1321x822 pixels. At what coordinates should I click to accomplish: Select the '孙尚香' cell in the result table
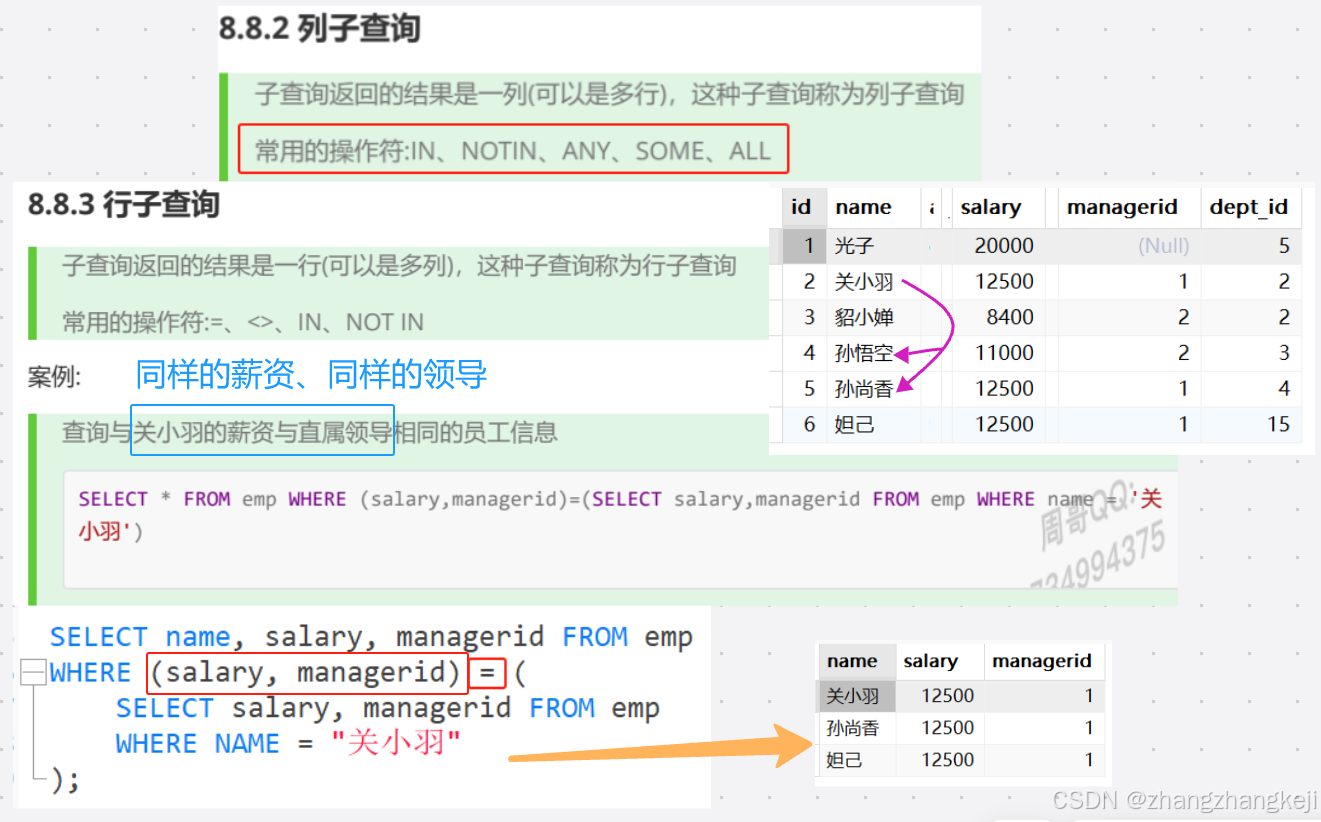pos(858,728)
